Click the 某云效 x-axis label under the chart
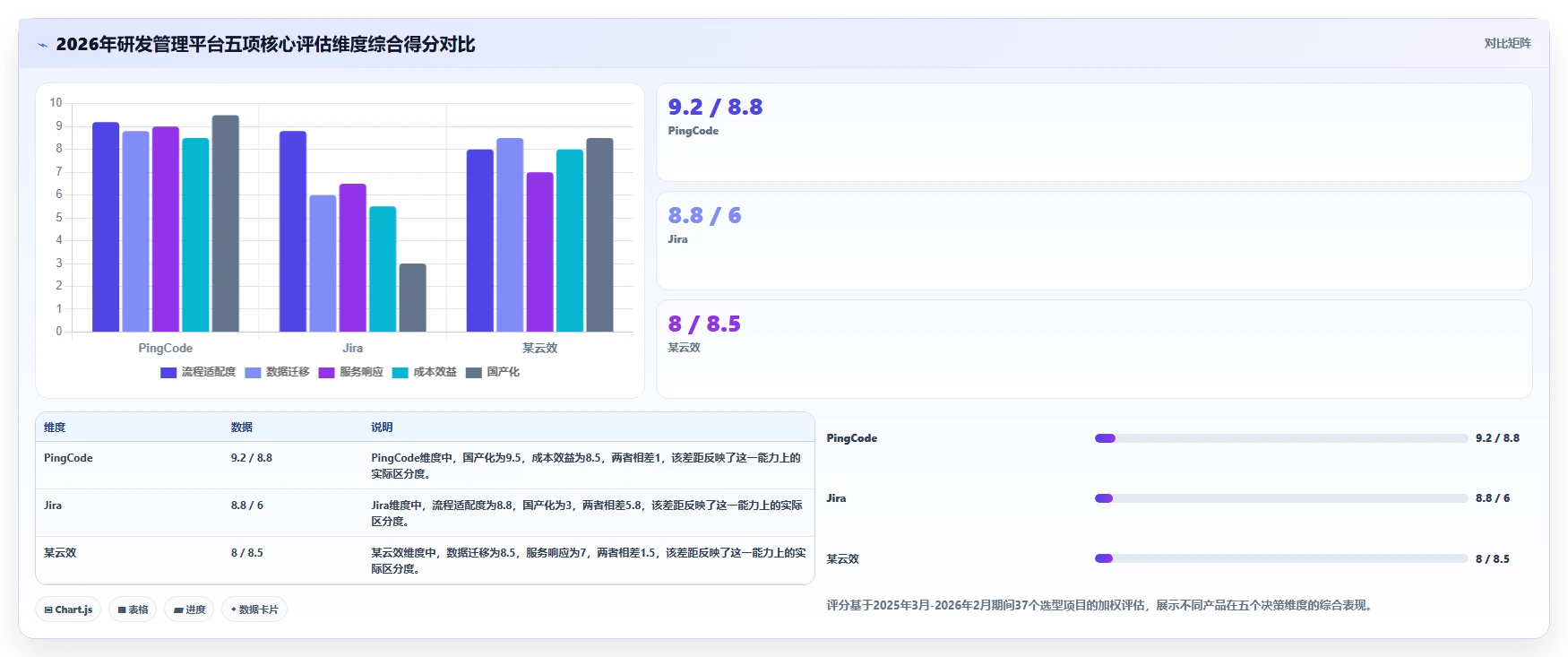Image resolution: width=1568 pixels, height=657 pixels. (x=540, y=348)
